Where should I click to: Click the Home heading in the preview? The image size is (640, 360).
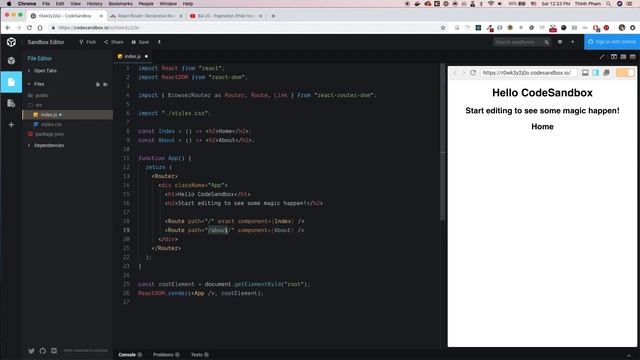click(542, 127)
